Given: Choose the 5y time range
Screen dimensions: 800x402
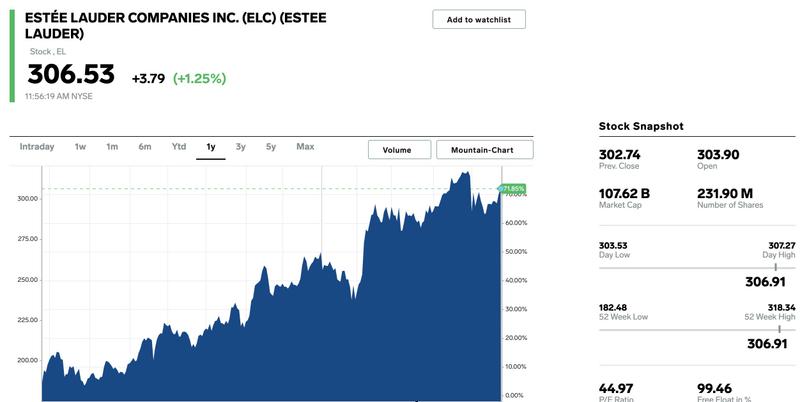Looking at the screenshot, I should pos(270,147).
